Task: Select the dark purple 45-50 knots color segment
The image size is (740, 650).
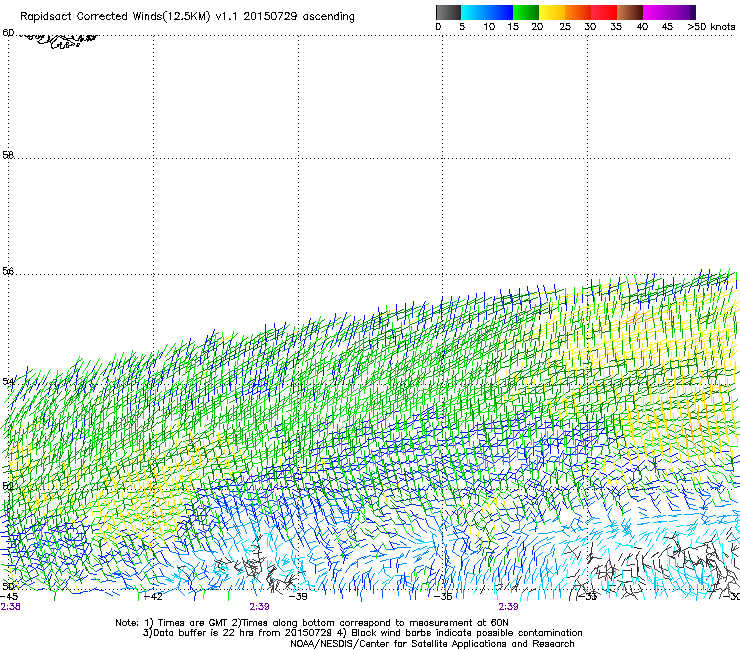Action: point(682,12)
